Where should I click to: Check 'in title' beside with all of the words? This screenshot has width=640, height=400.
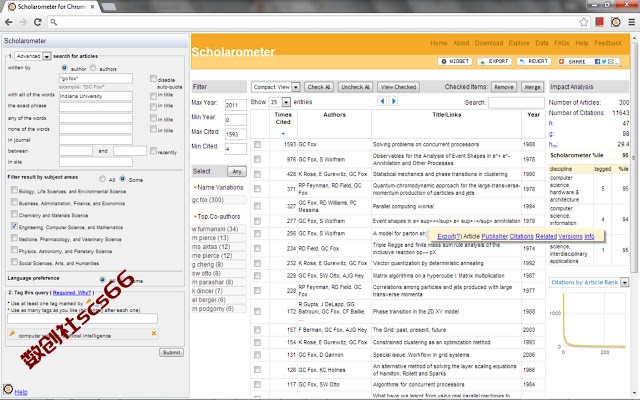[x=153, y=96]
